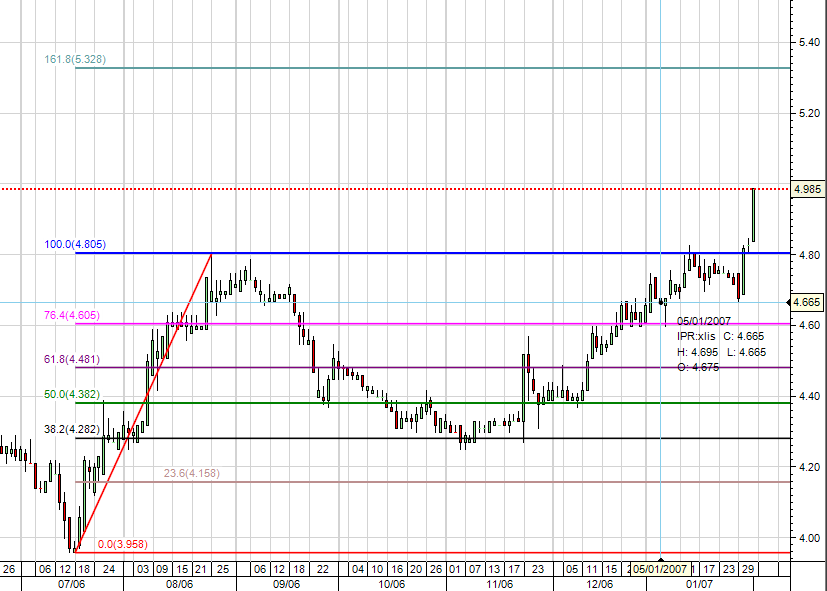Select the 0.0(3.958) Fibonacci base label

(x=123, y=544)
